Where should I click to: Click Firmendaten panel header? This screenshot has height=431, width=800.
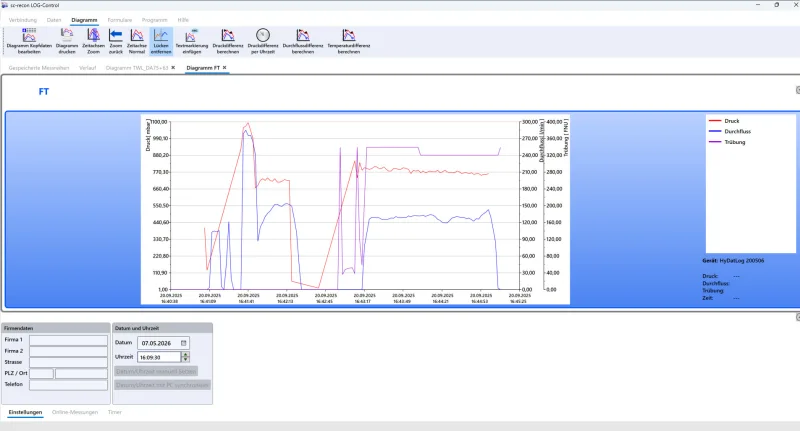click(x=56, y=328)
